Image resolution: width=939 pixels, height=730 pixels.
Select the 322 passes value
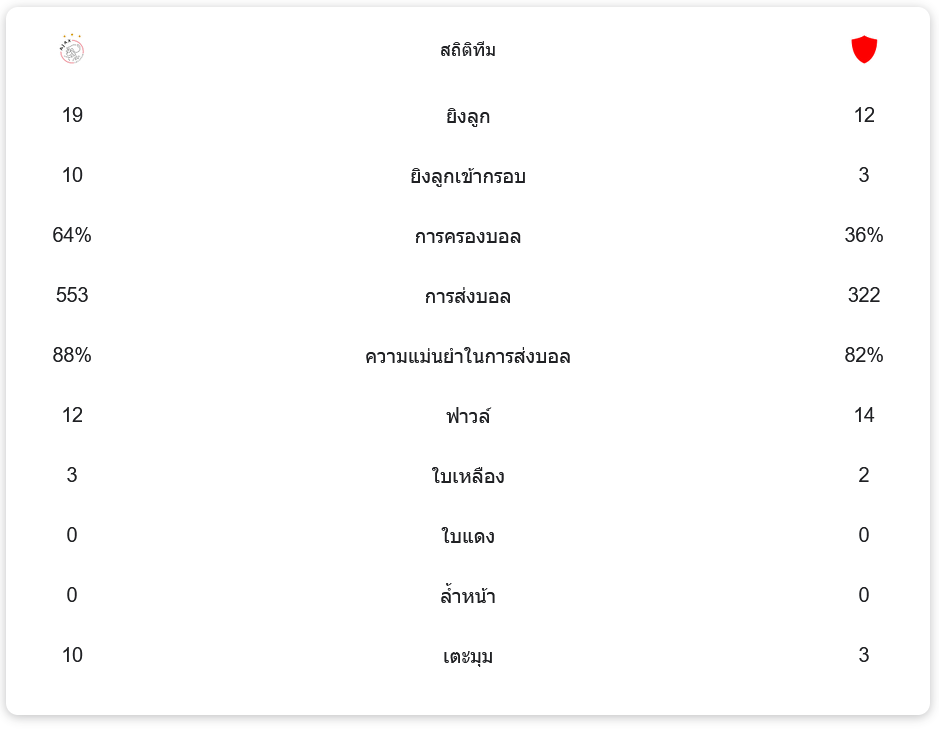[x=864, y=295]
